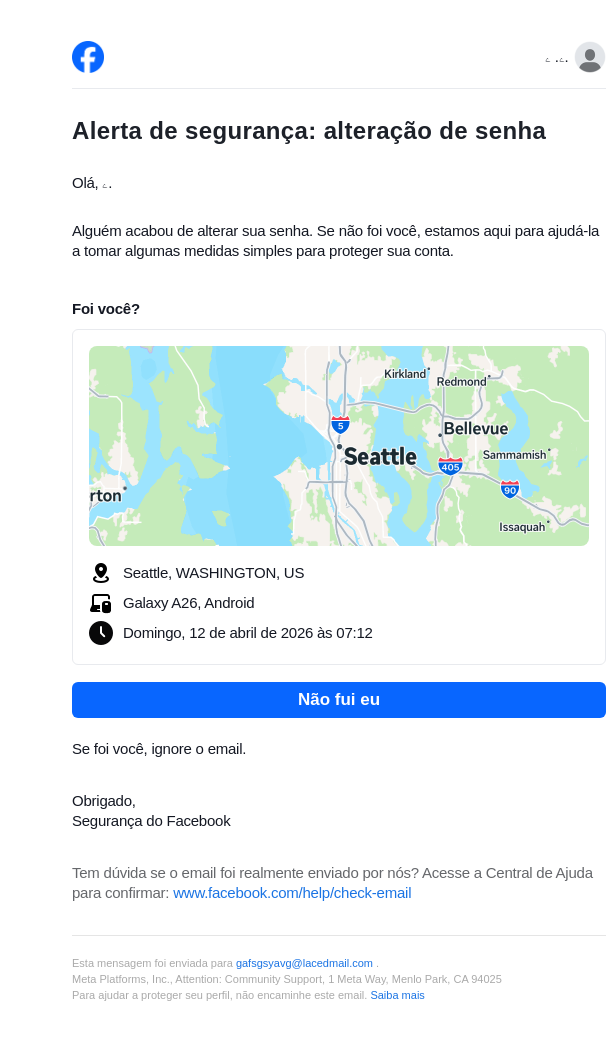Click the "Galaxy A26, Android" device text

click(188, 603)
